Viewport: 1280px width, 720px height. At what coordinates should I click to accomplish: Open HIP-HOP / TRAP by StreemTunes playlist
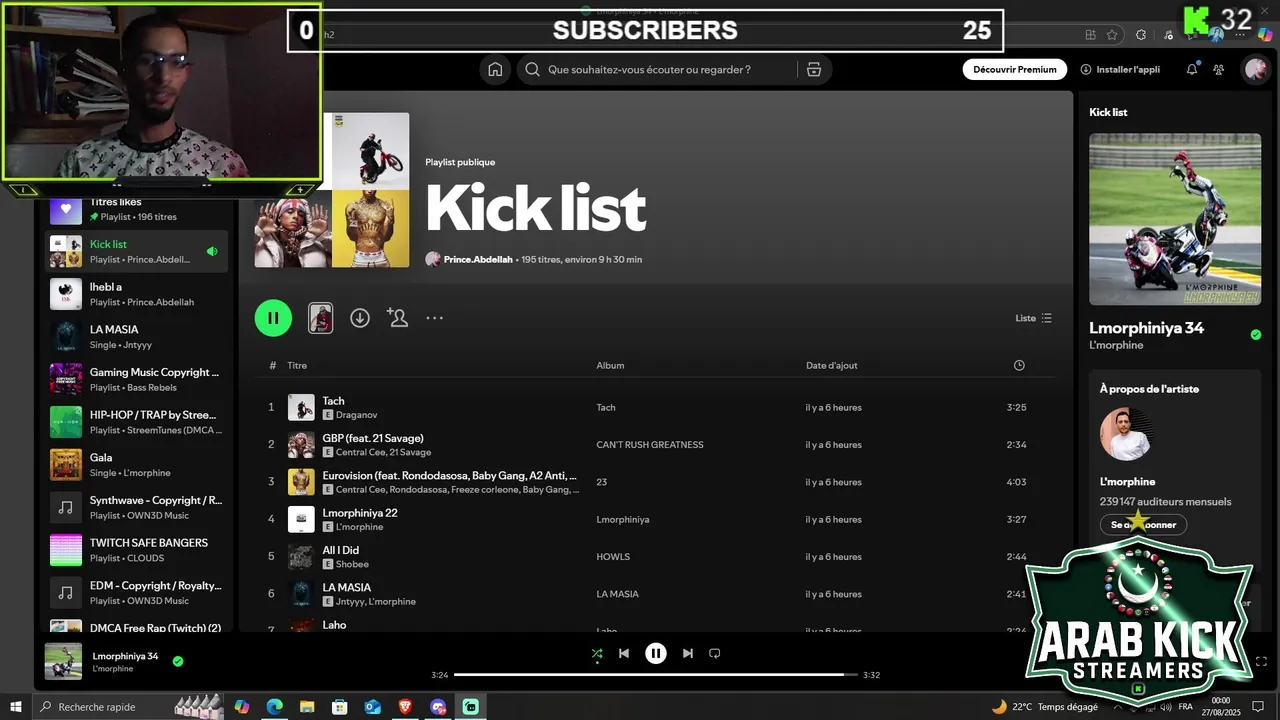[x=136, y=422]
